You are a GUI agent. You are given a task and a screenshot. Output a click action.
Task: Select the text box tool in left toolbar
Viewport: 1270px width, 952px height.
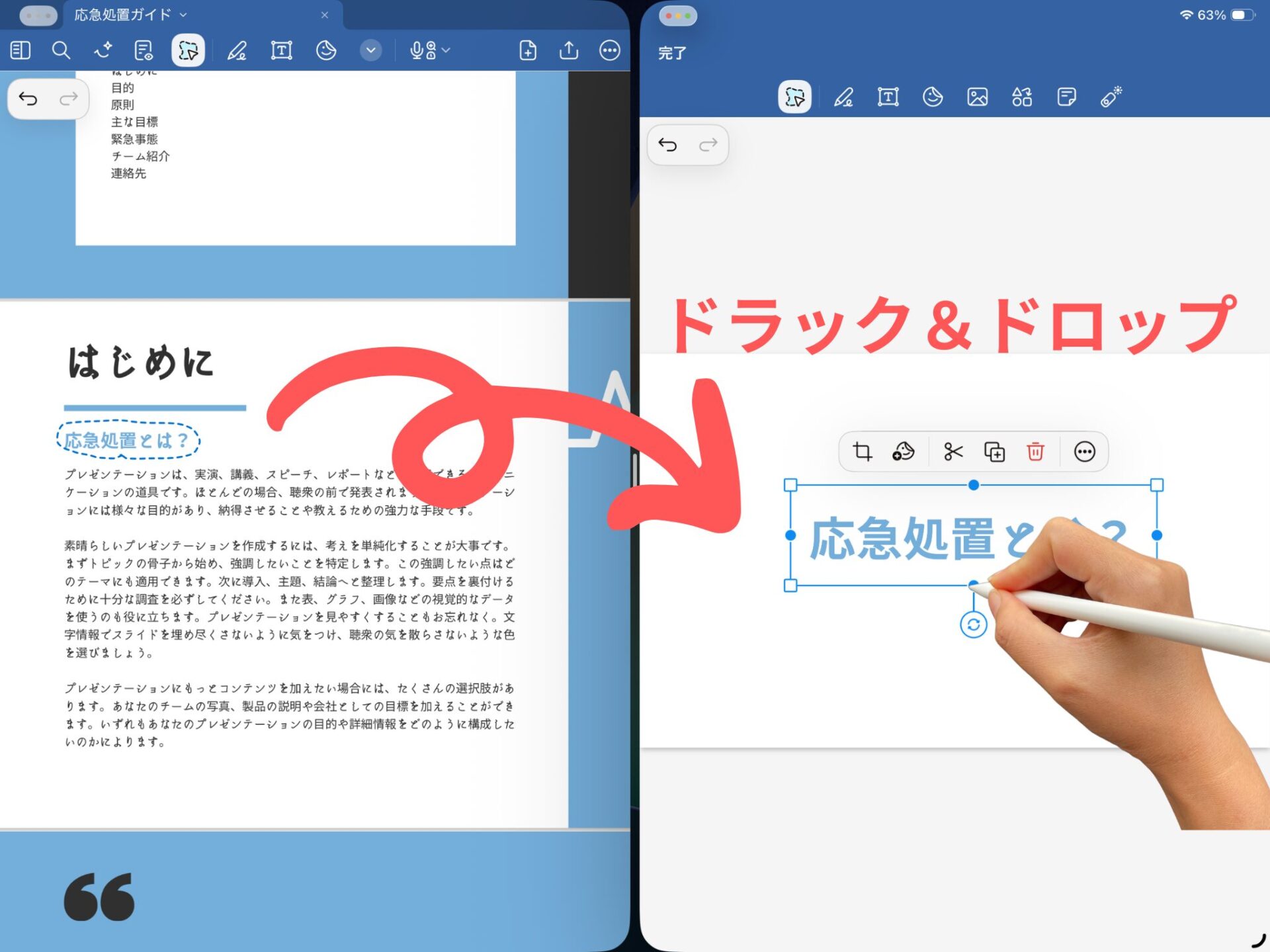point(281,50)
